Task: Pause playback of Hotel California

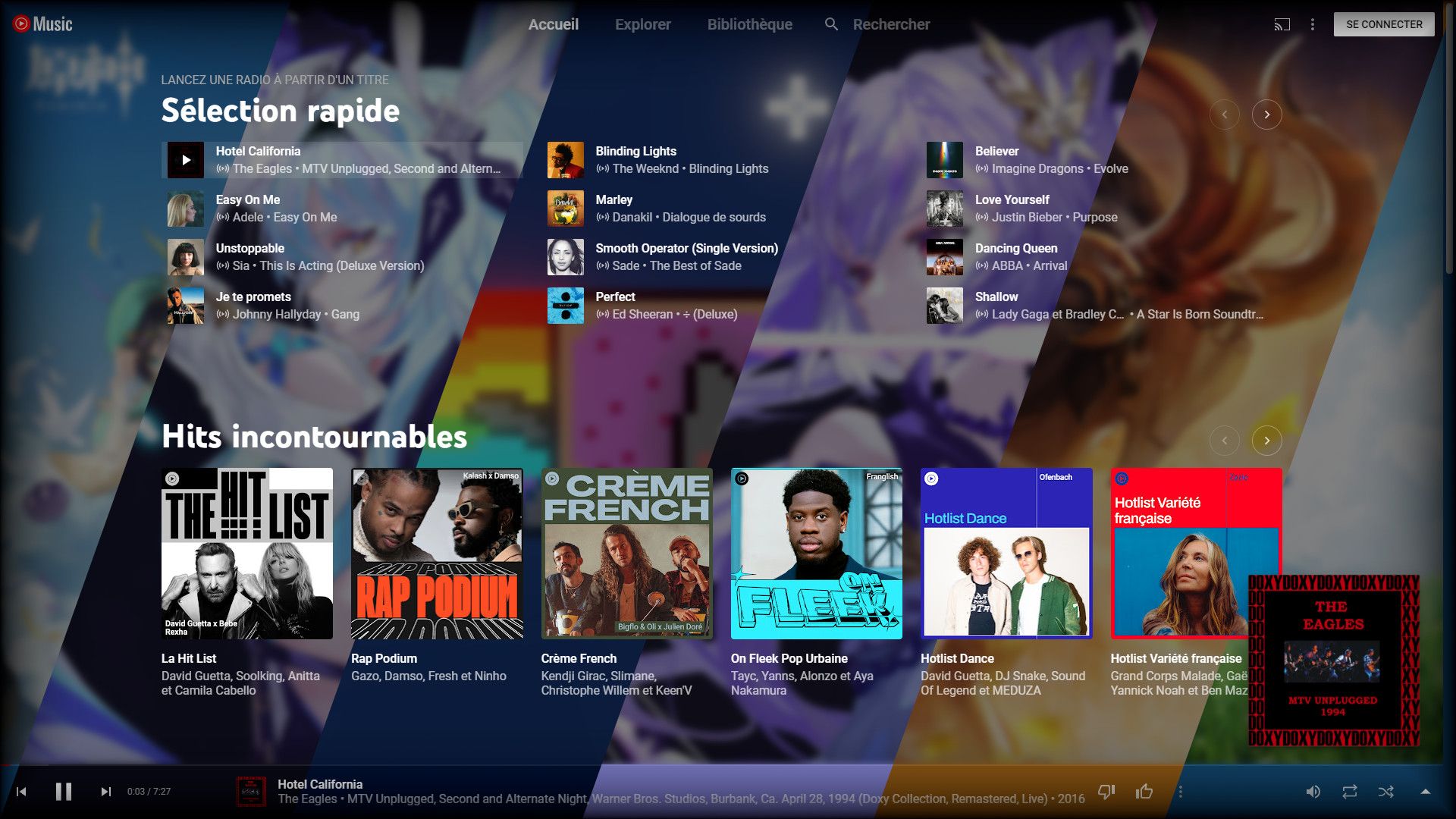Action: [x=64, y=791]
